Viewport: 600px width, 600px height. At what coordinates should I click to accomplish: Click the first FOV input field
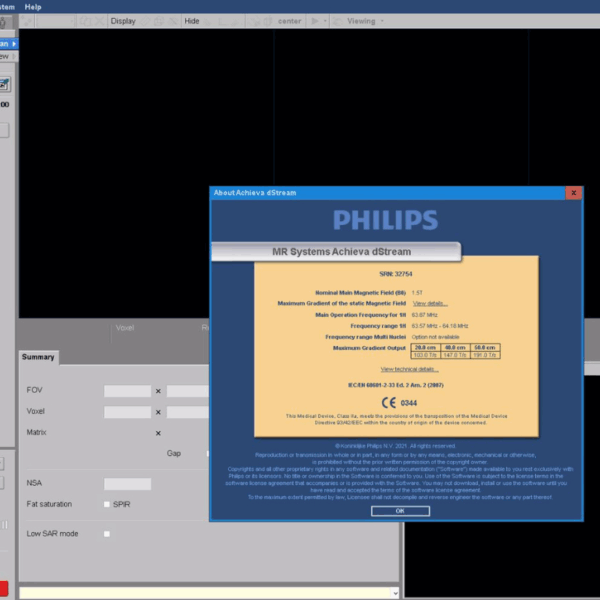pos(127,391)
